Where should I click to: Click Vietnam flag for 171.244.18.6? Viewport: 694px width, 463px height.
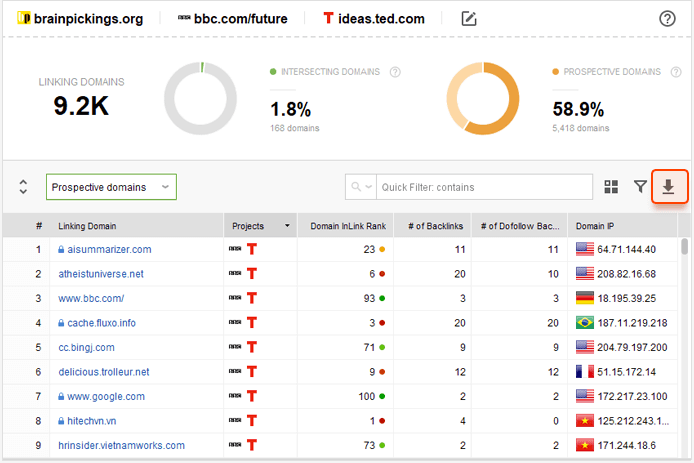point(585,445)
